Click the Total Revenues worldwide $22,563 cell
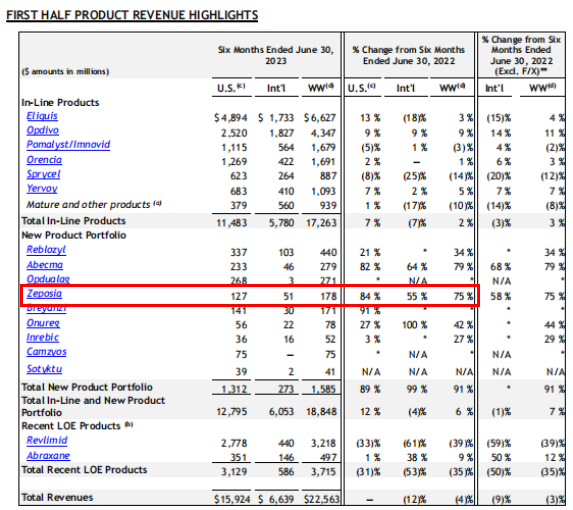Viewport: 573px width, 510px height. click(321, 499)
